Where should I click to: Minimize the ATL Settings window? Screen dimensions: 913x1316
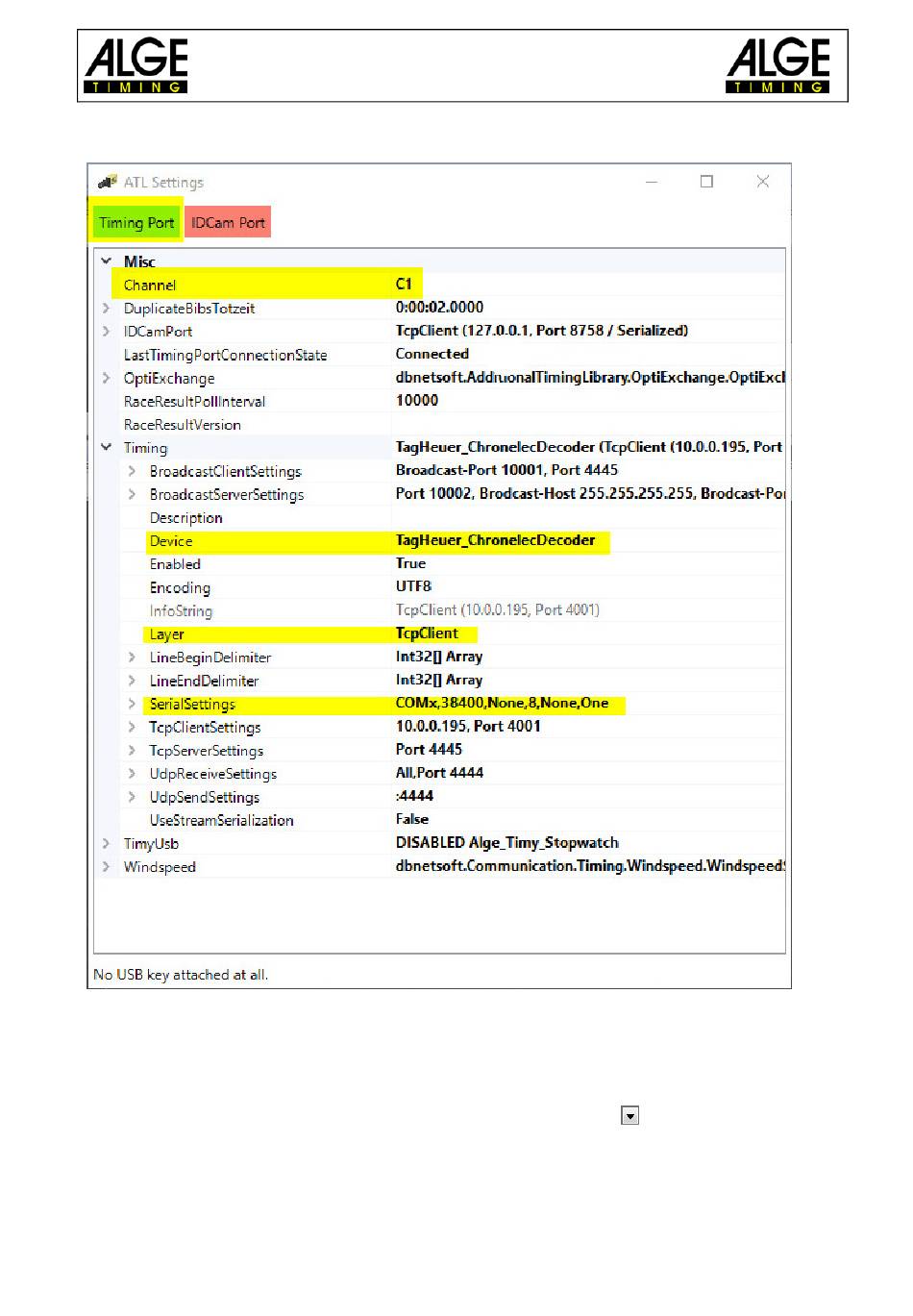pos(652,182)
